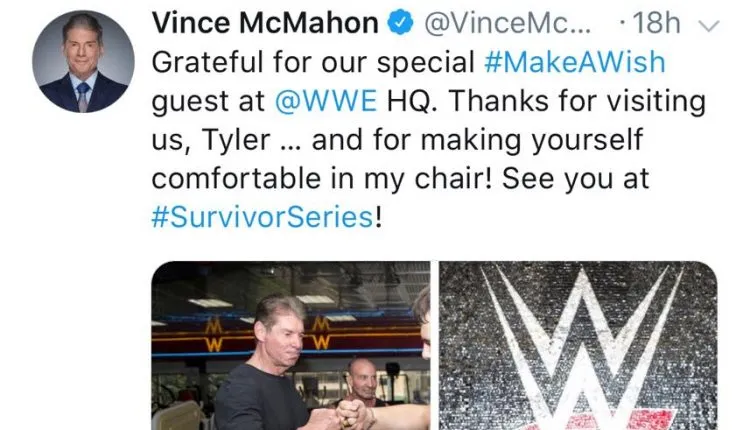
Task: Open Vince McMahon's profile avatar
Action: (x=83, y=62)
